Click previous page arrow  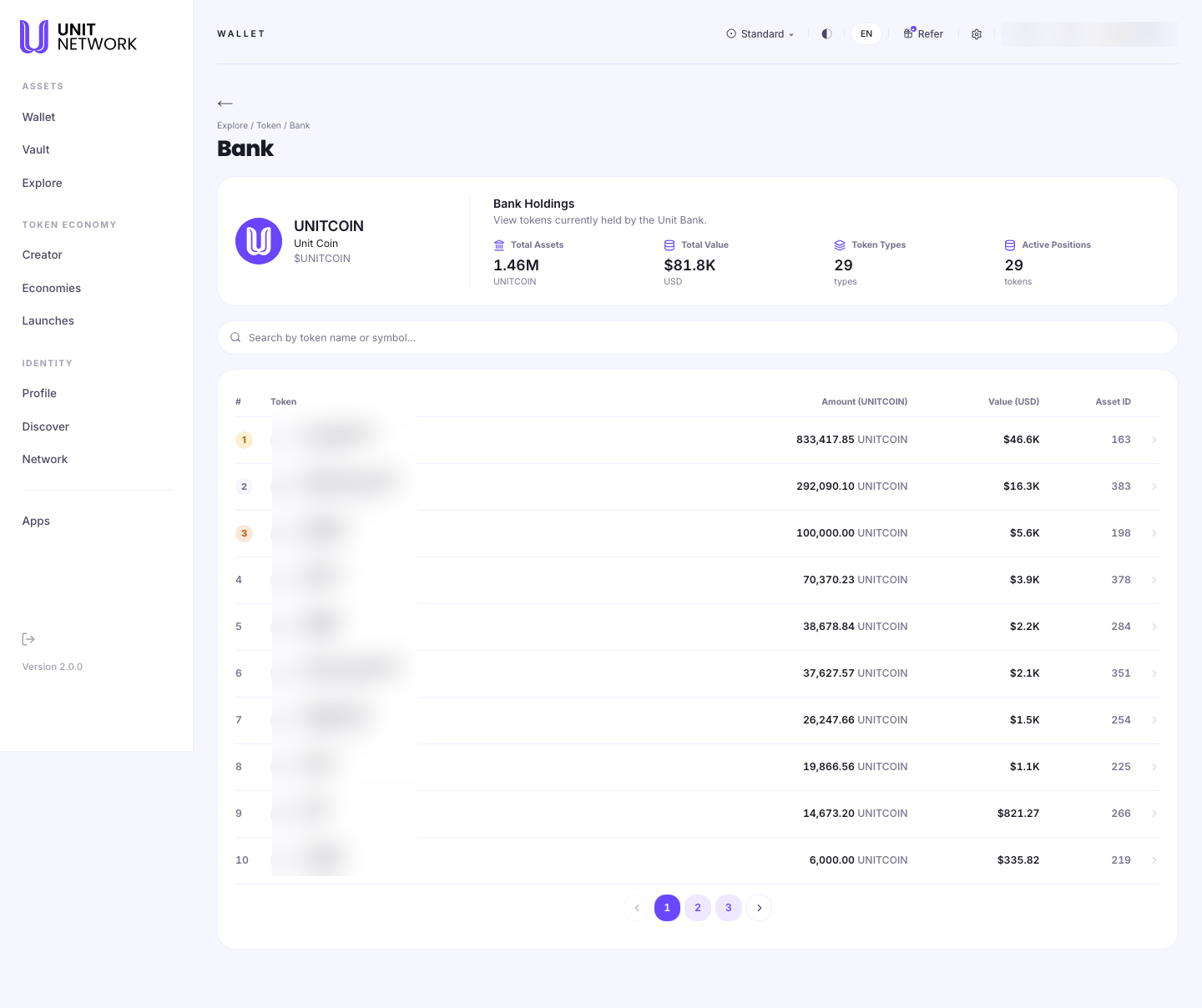637,908
